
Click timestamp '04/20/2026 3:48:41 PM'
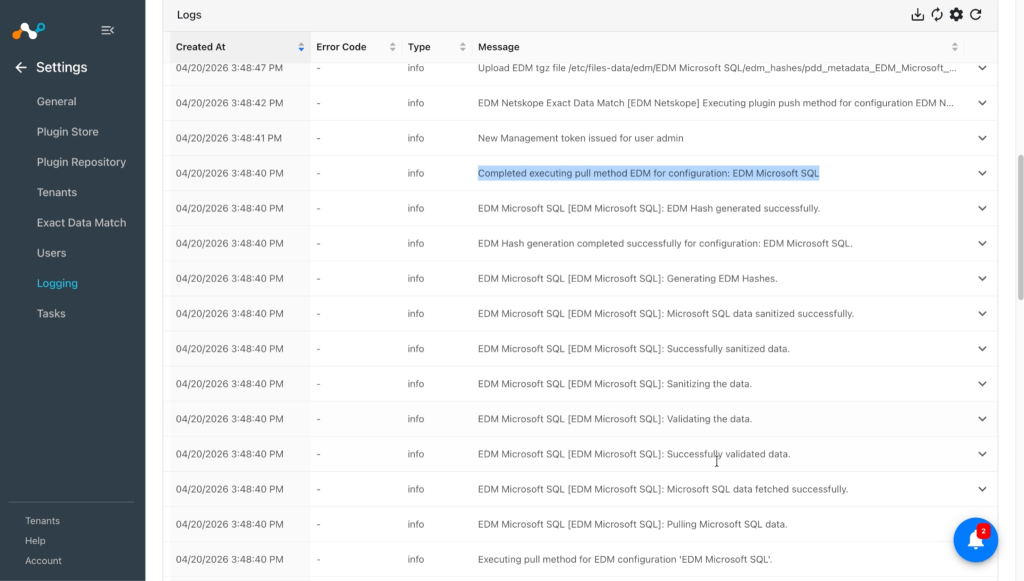pos(229,138)
